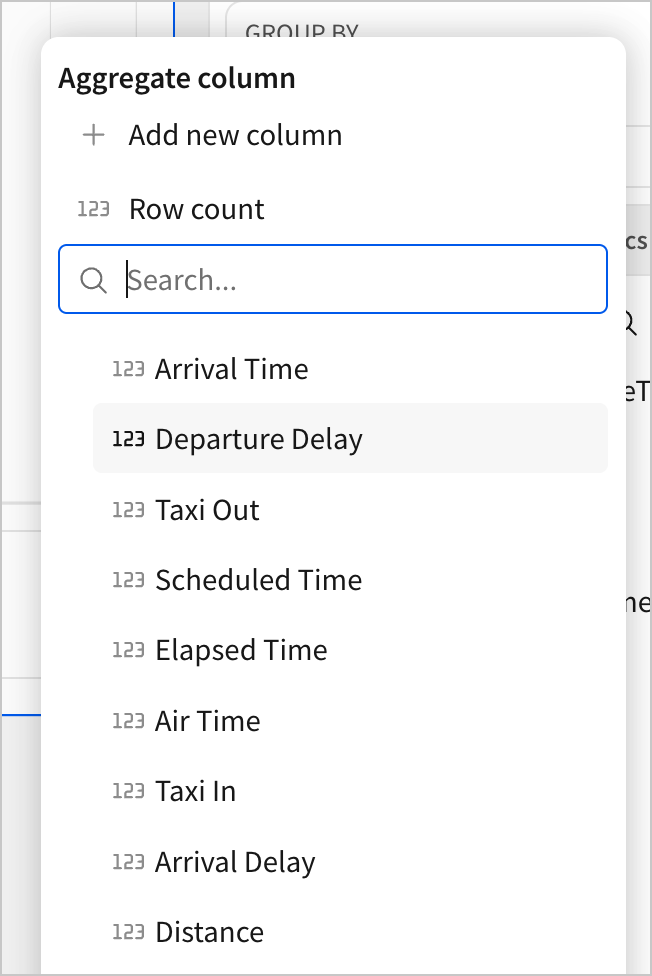Choose Taxi In from the list
This screenshot has width=652, height=976.
point(196,791)
